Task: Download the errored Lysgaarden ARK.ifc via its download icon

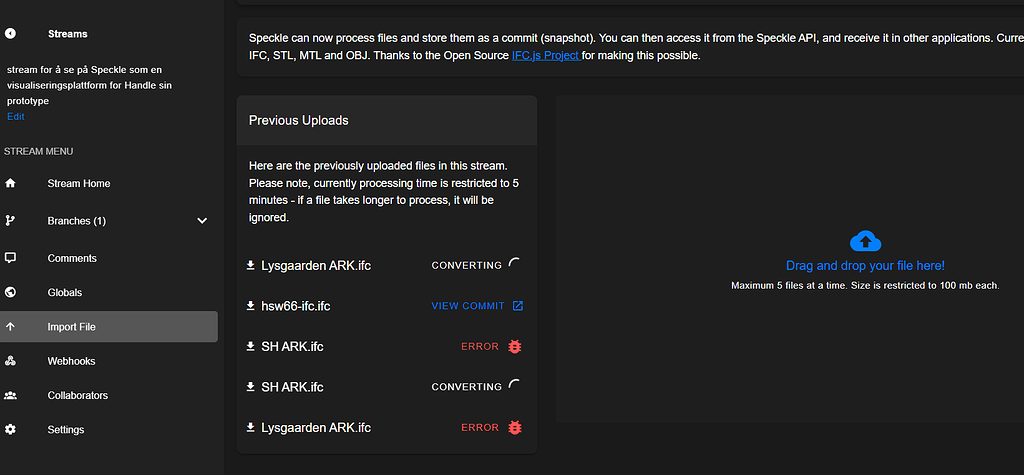Action: (x=250, y=427)
